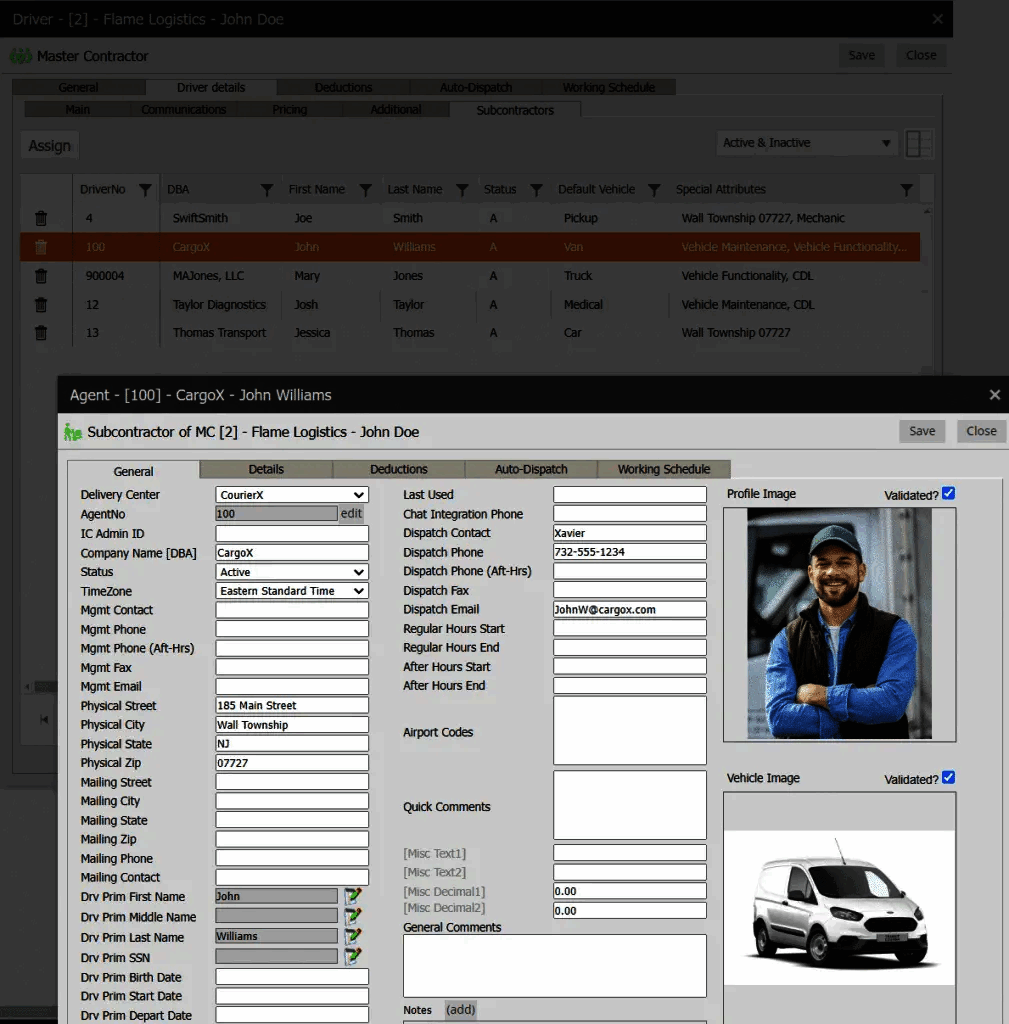Click trash icon for SwiftSmith row
This screenshot has height=1024, width=1009.
[x=41, y=218]
